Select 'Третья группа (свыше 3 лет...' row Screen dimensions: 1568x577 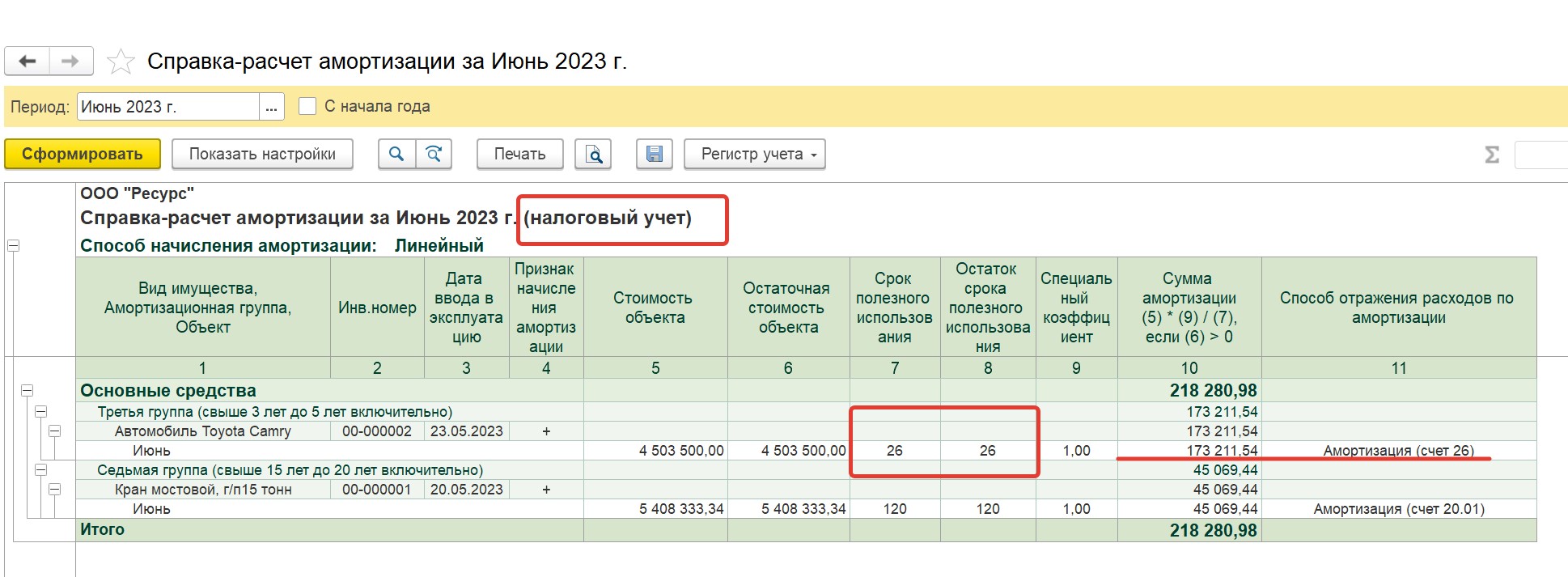275,412
